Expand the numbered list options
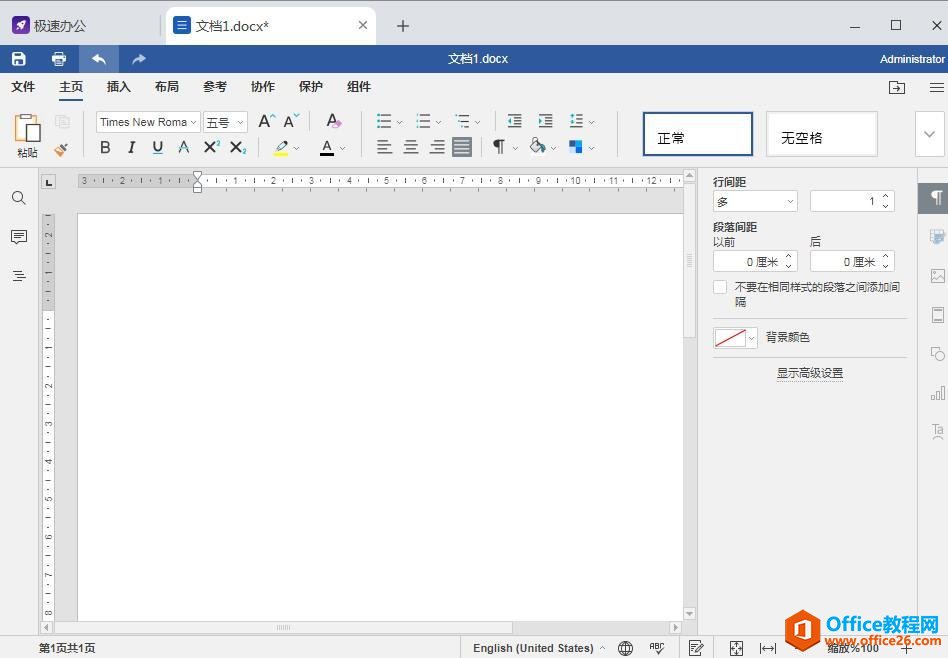948x658 pixels. pyautogui.click(x=438, y=122)
